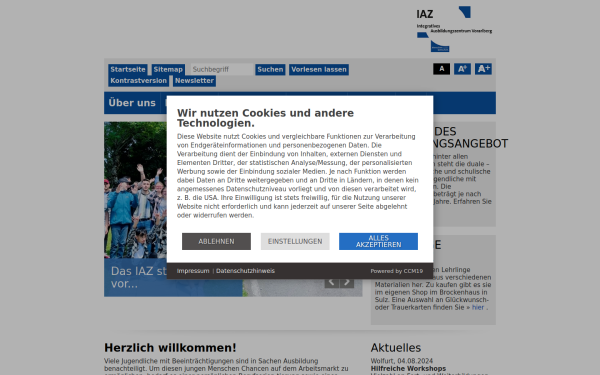Viewport: 600px width, 375px height.
Task: Click the Suchen button
Action: pyautogui.click(x=270, y=70)
